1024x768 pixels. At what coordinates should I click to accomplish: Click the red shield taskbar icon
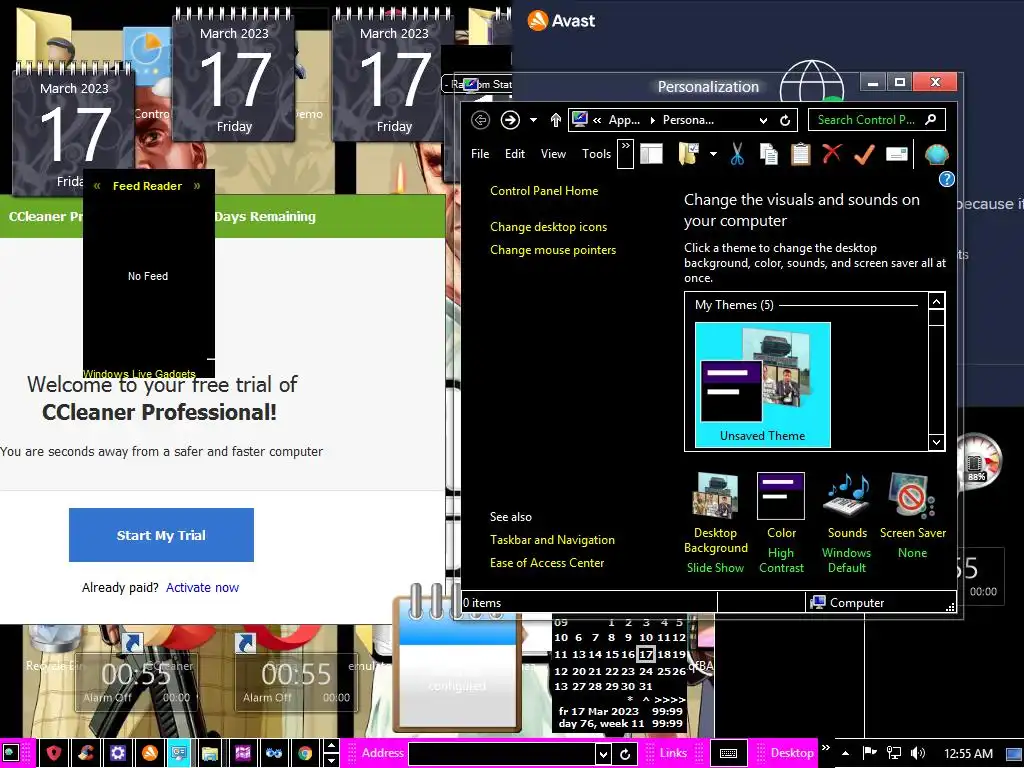pyautogui.click(x=54, y=753)
